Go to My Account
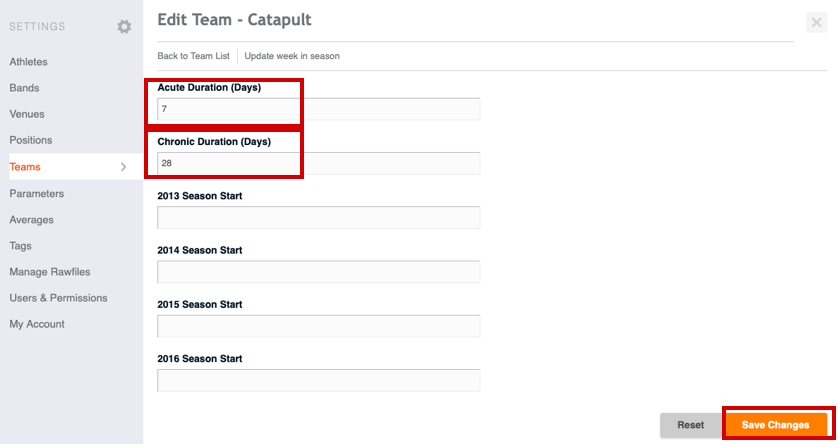Viewport: 839px width, 445px height. [37, 324]
